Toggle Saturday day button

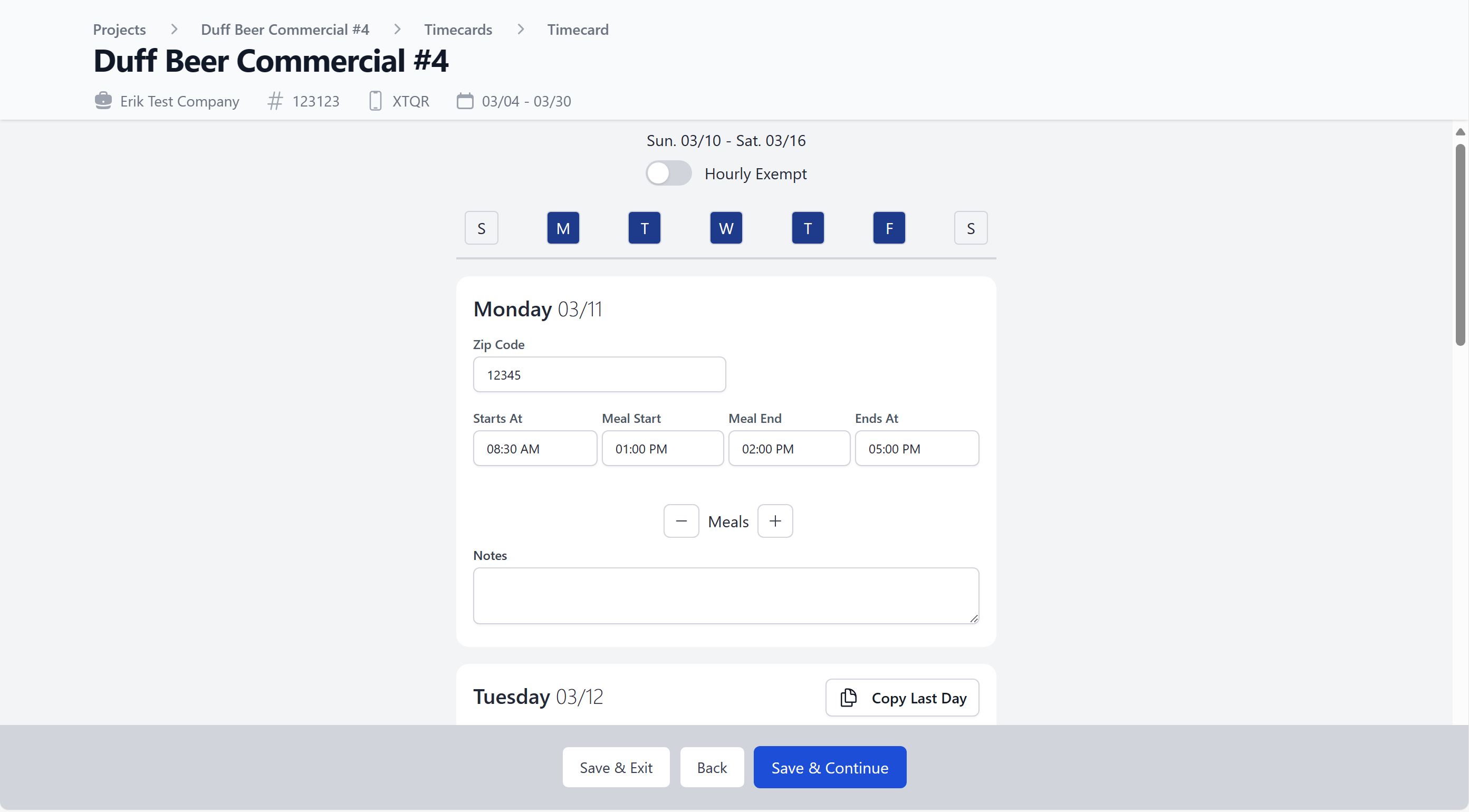[x=971, y=228]
